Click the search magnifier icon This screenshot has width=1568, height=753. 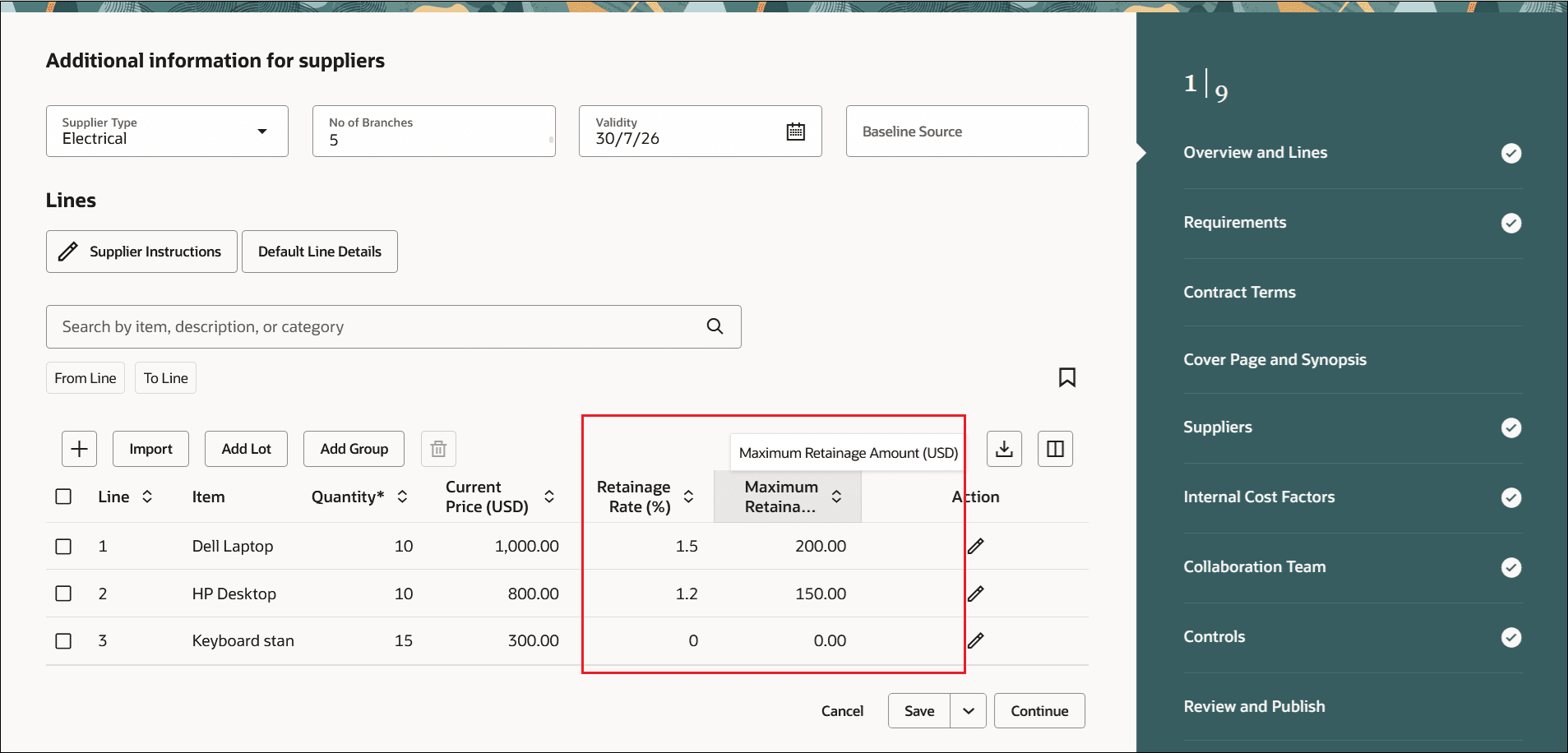[x=715, y=326]
